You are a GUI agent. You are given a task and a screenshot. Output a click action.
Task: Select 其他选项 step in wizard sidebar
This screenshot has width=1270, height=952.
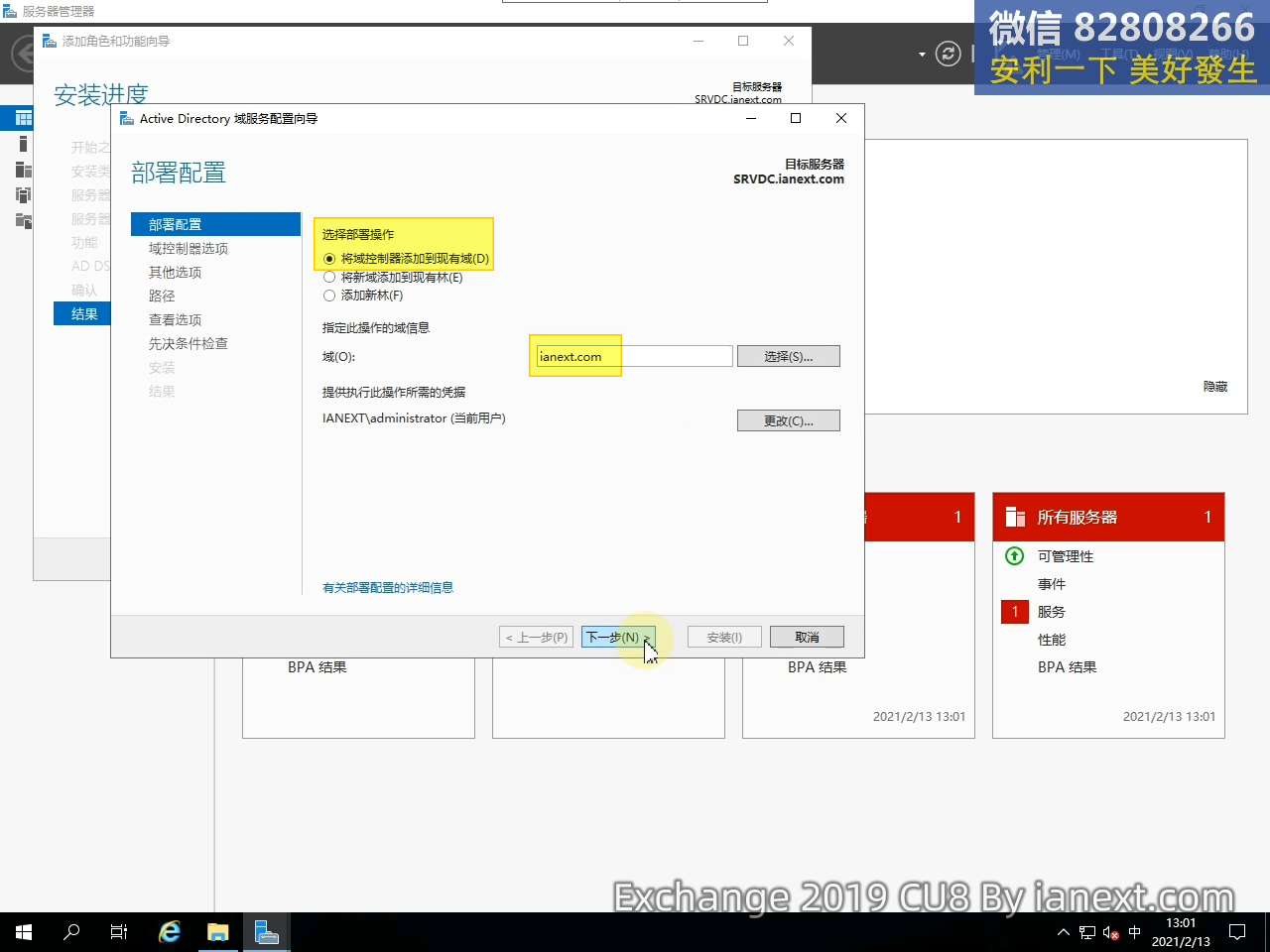(x=176, y=272)
